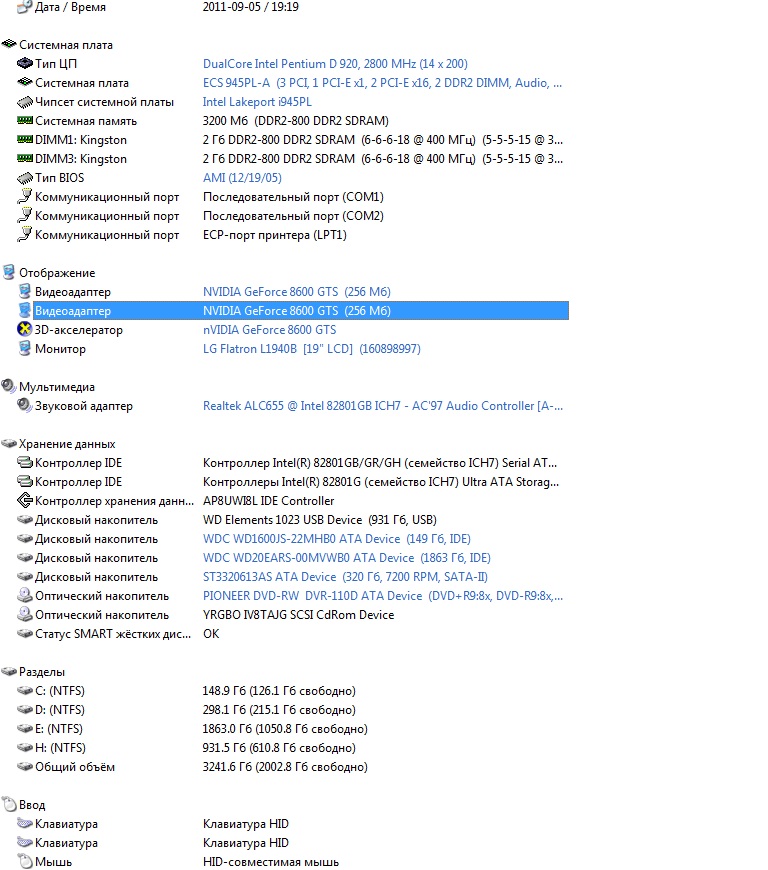Select the Ultra ATA Storage controllers value
768x870 pixels.
pos(381,482)
